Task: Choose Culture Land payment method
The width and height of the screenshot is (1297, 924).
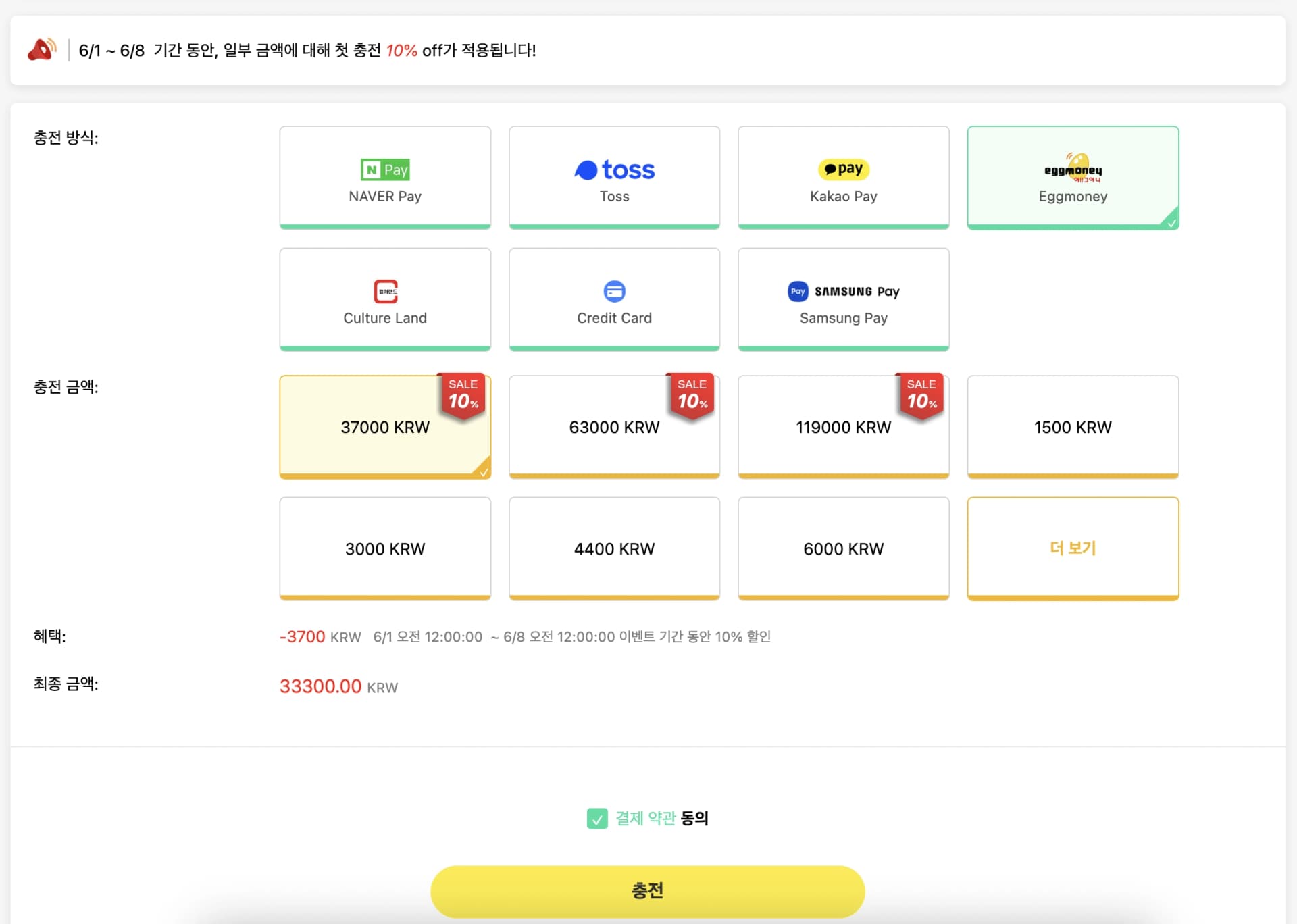Action: 385,299
